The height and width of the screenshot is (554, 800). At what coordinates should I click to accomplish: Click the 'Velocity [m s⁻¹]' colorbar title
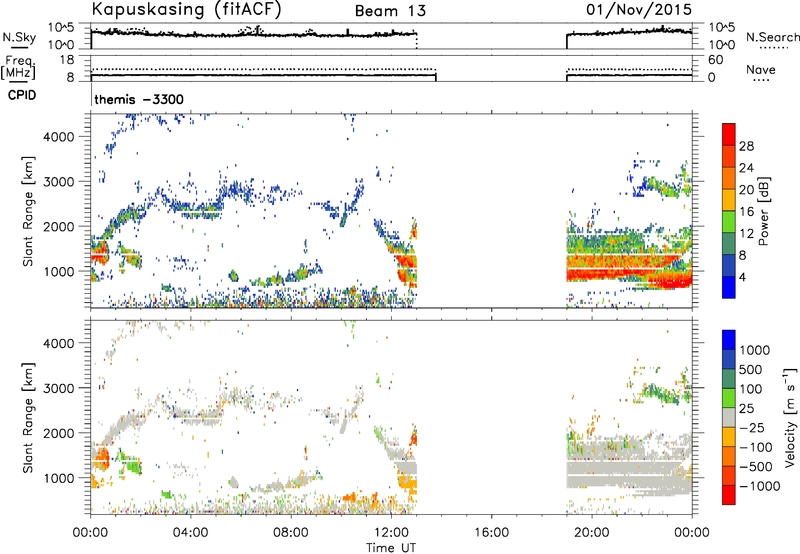pyautogui.click(x=790, y=418)
